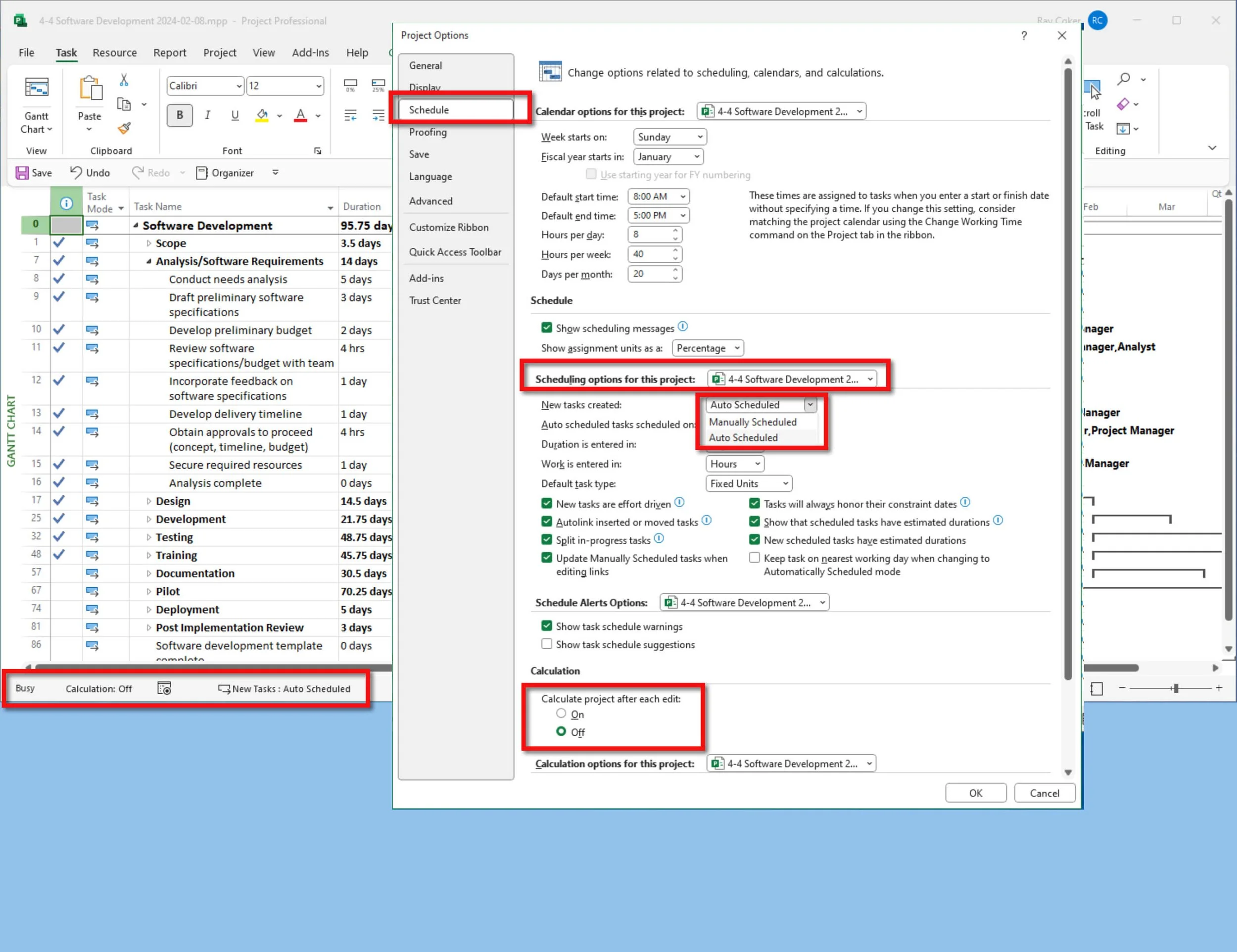Open the Organizer tool
Image resolution: width=1237 pixels, height=952 pixels.
point(225,173)
